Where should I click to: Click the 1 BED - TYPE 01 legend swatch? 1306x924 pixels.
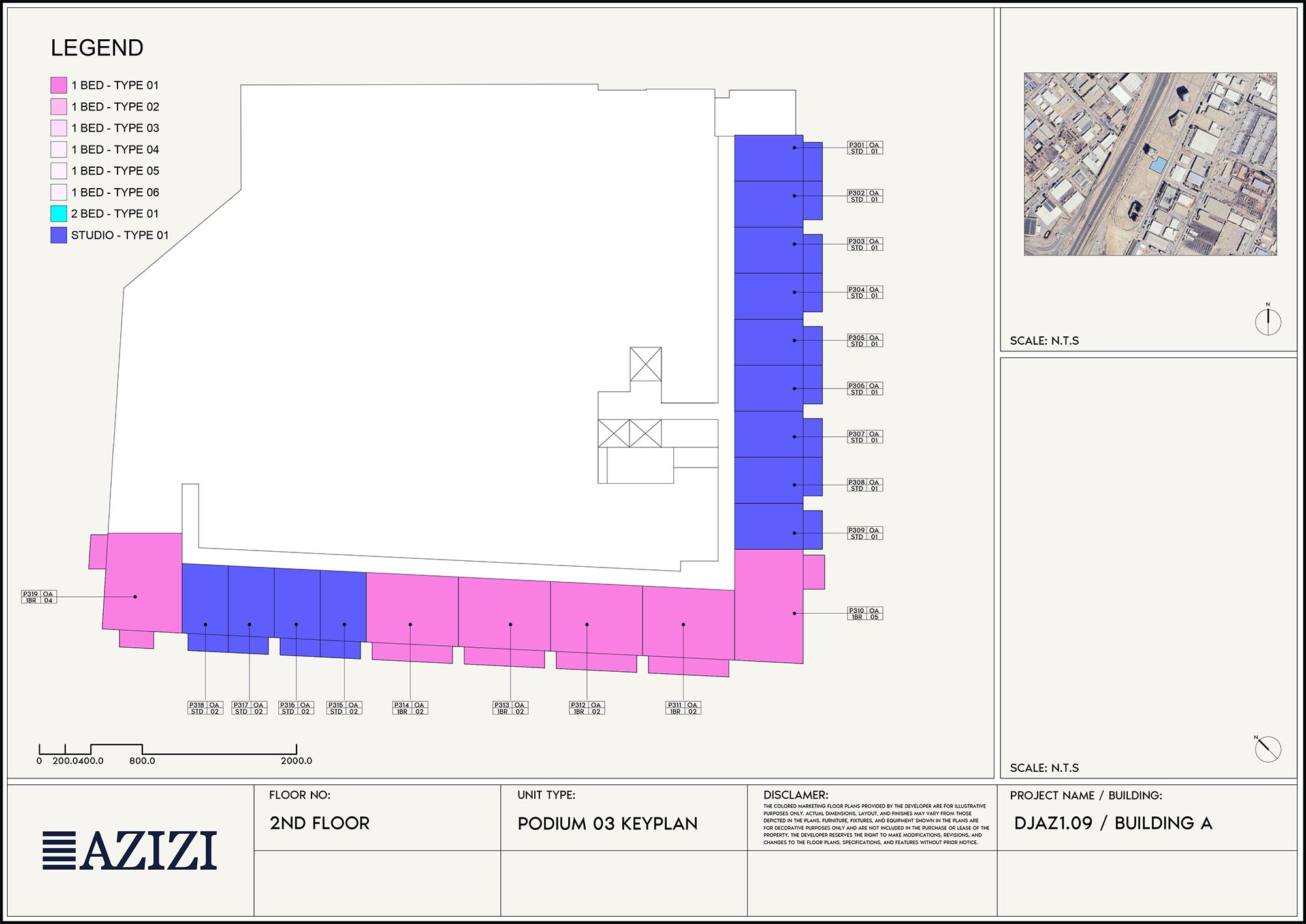(59, 85)
